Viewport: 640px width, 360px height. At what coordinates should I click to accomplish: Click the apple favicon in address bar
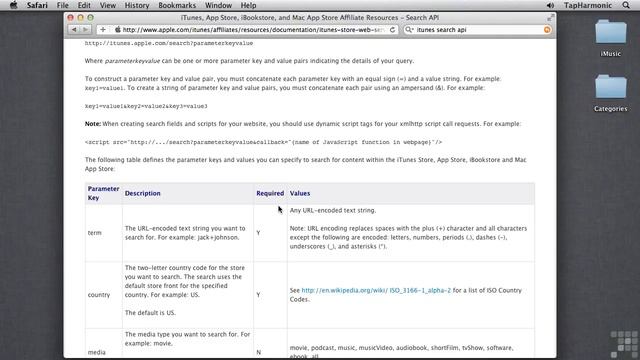click(118, 29)
